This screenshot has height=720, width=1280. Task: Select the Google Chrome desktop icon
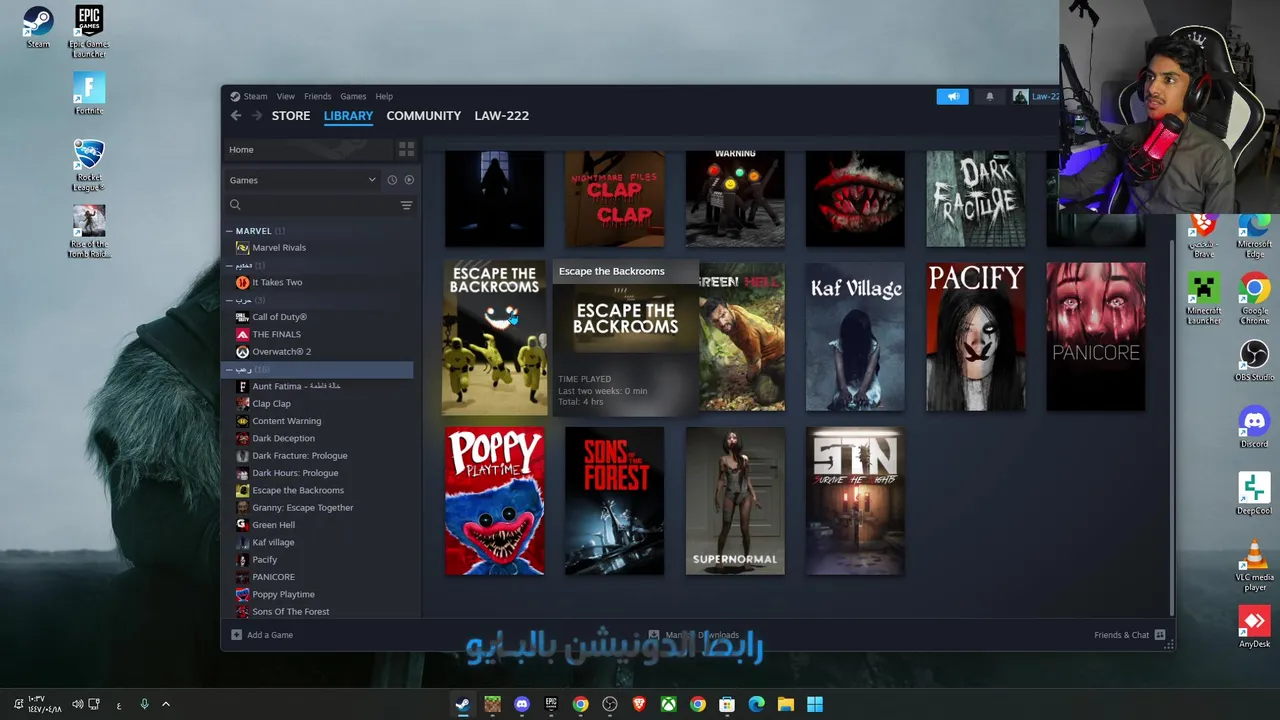[1254, 299]
